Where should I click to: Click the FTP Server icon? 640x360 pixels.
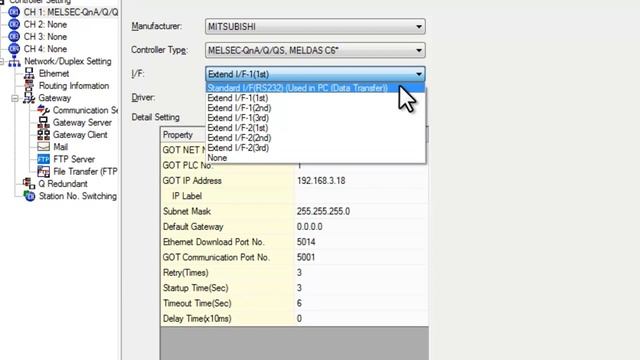[43, 159]
